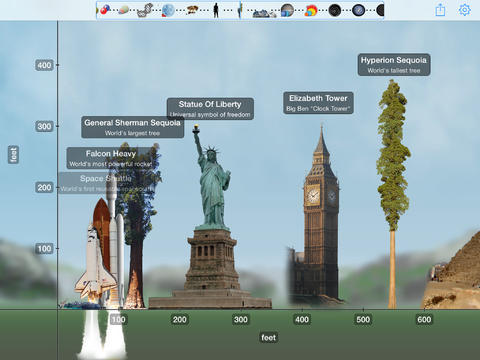
Task: Open the settings gear
Action: [465, 10]
